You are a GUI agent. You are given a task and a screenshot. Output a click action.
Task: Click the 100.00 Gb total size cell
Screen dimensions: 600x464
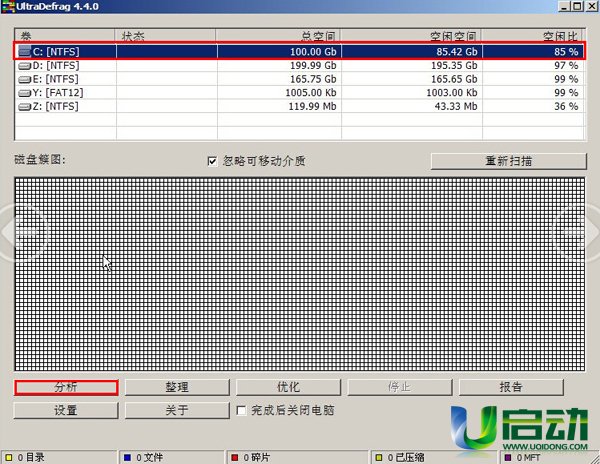[x=279, y=52]
